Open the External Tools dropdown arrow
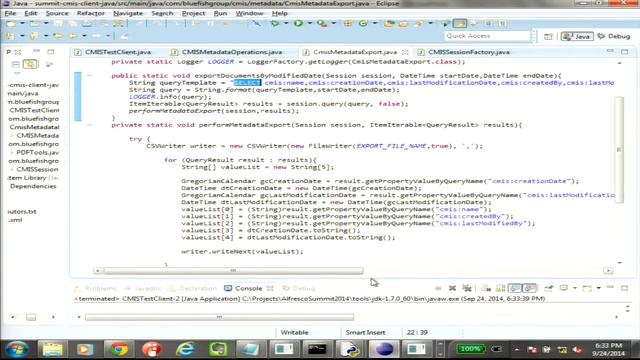 click(333, 23)
